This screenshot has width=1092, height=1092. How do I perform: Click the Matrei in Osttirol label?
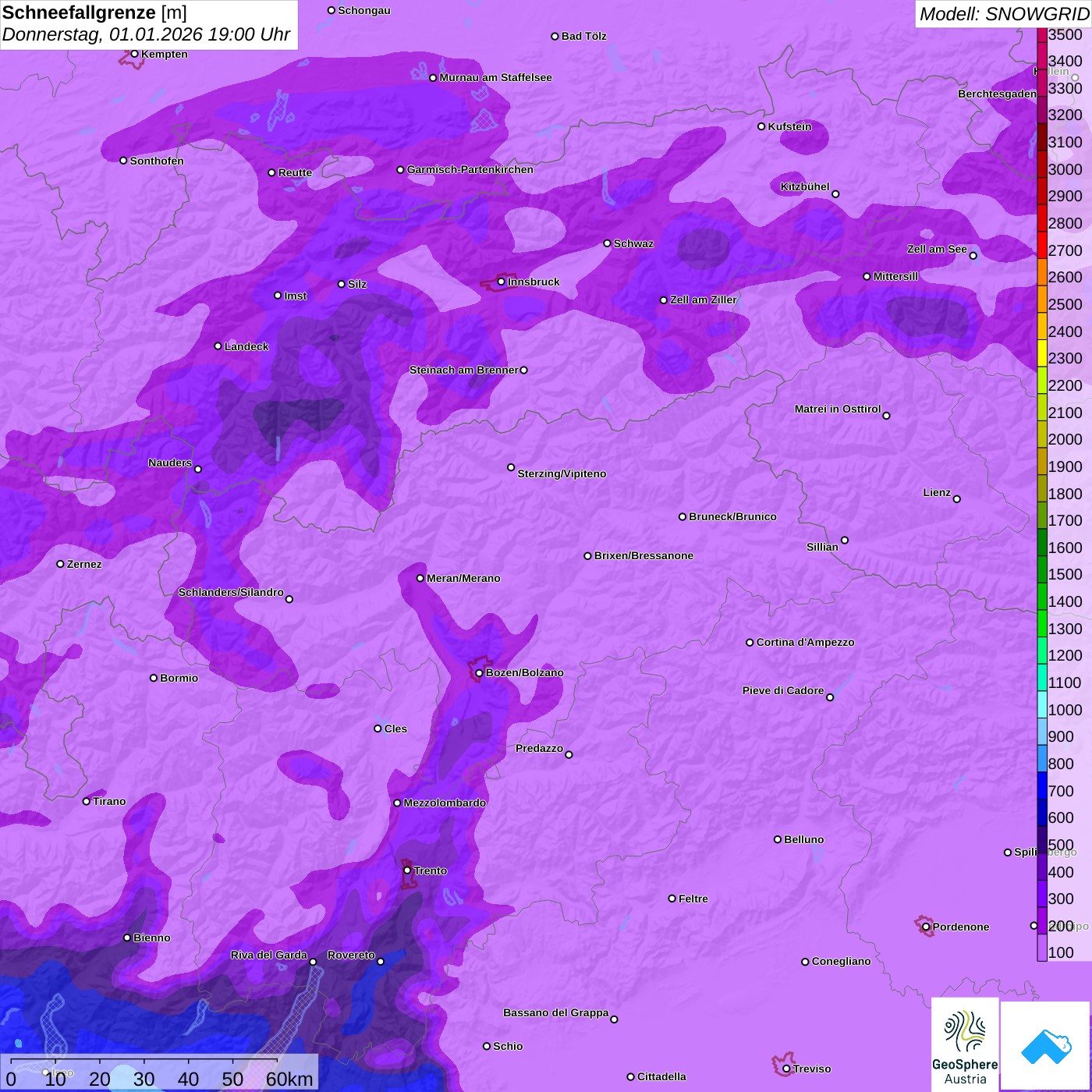(x=838, y=409)
